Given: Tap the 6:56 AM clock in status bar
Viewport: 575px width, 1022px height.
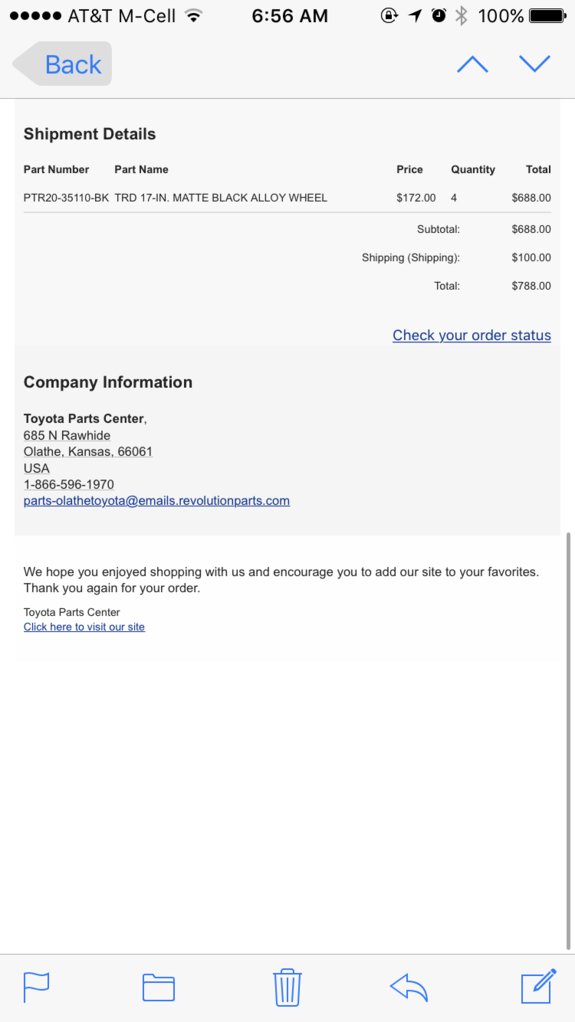Looking at the screenshot, I should [x=289, y=16].
